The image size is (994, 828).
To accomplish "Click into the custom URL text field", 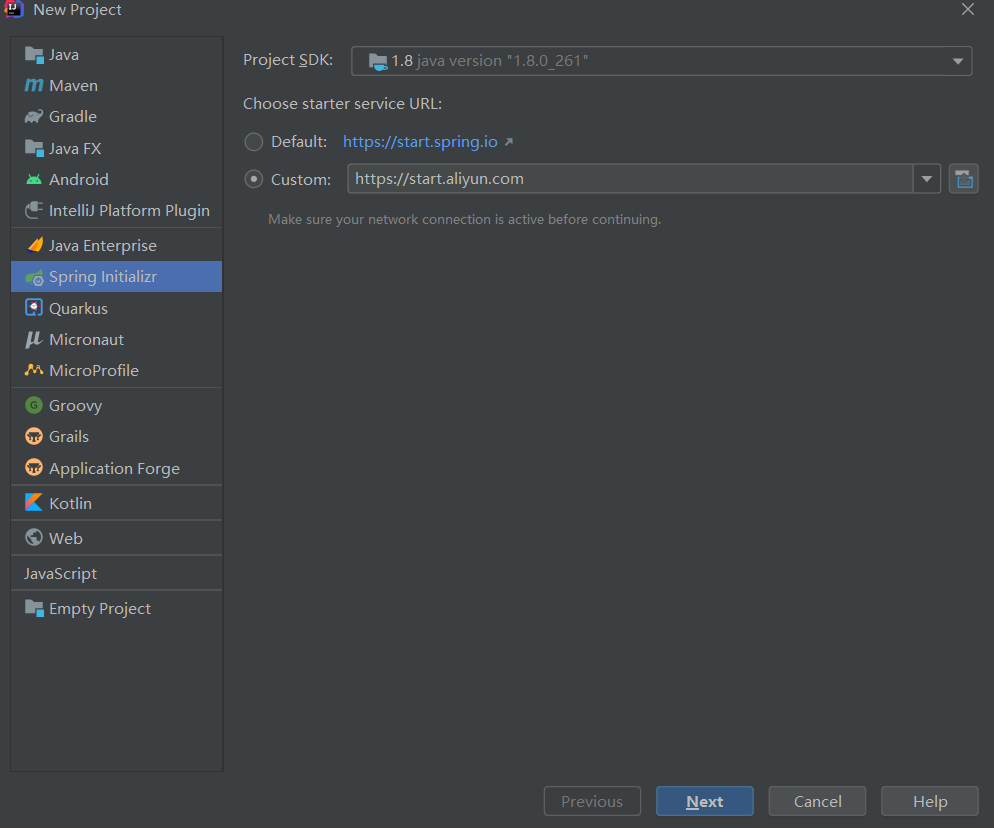I will coord(630,179).
